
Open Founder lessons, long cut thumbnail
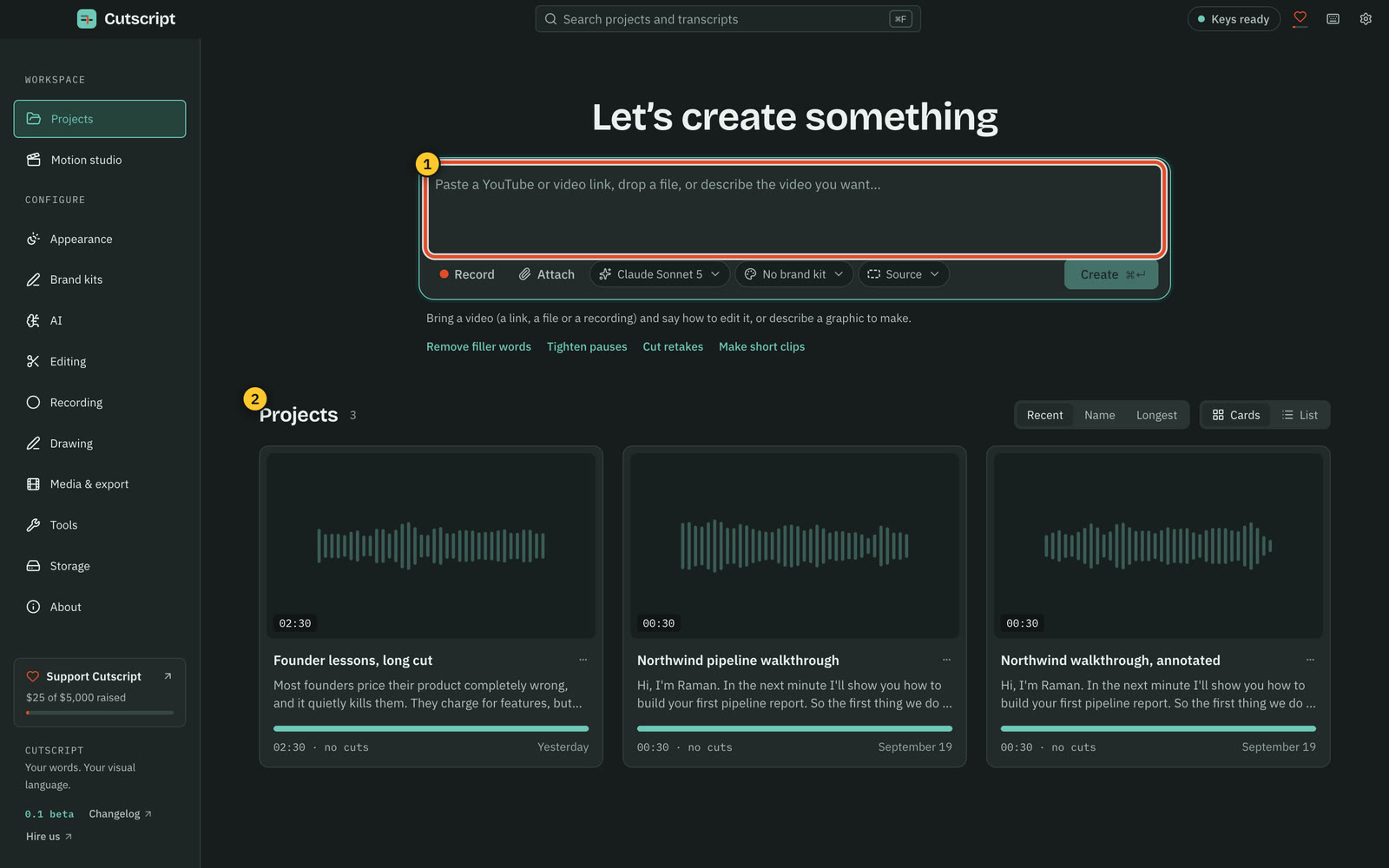click(x=431, y=546)
